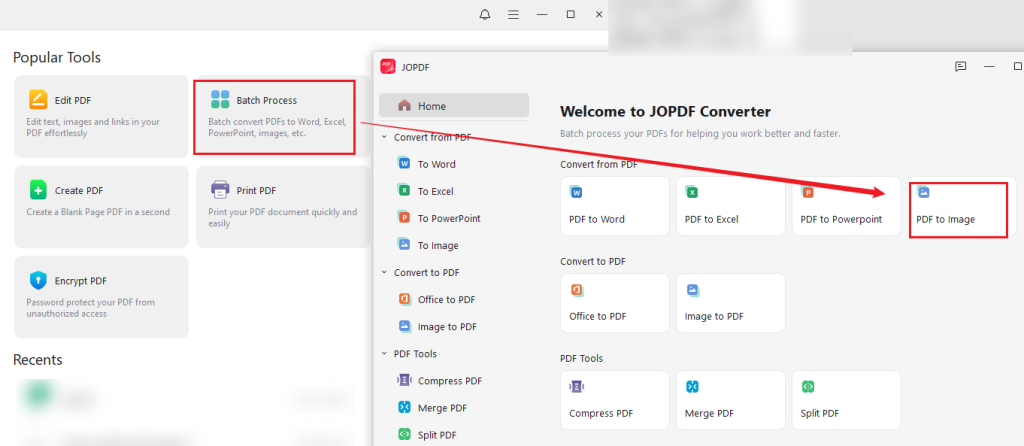Viewport: 1024px width, 446px height.
Task: Select To Word label in sidebar
Action: tap(436, 164)
